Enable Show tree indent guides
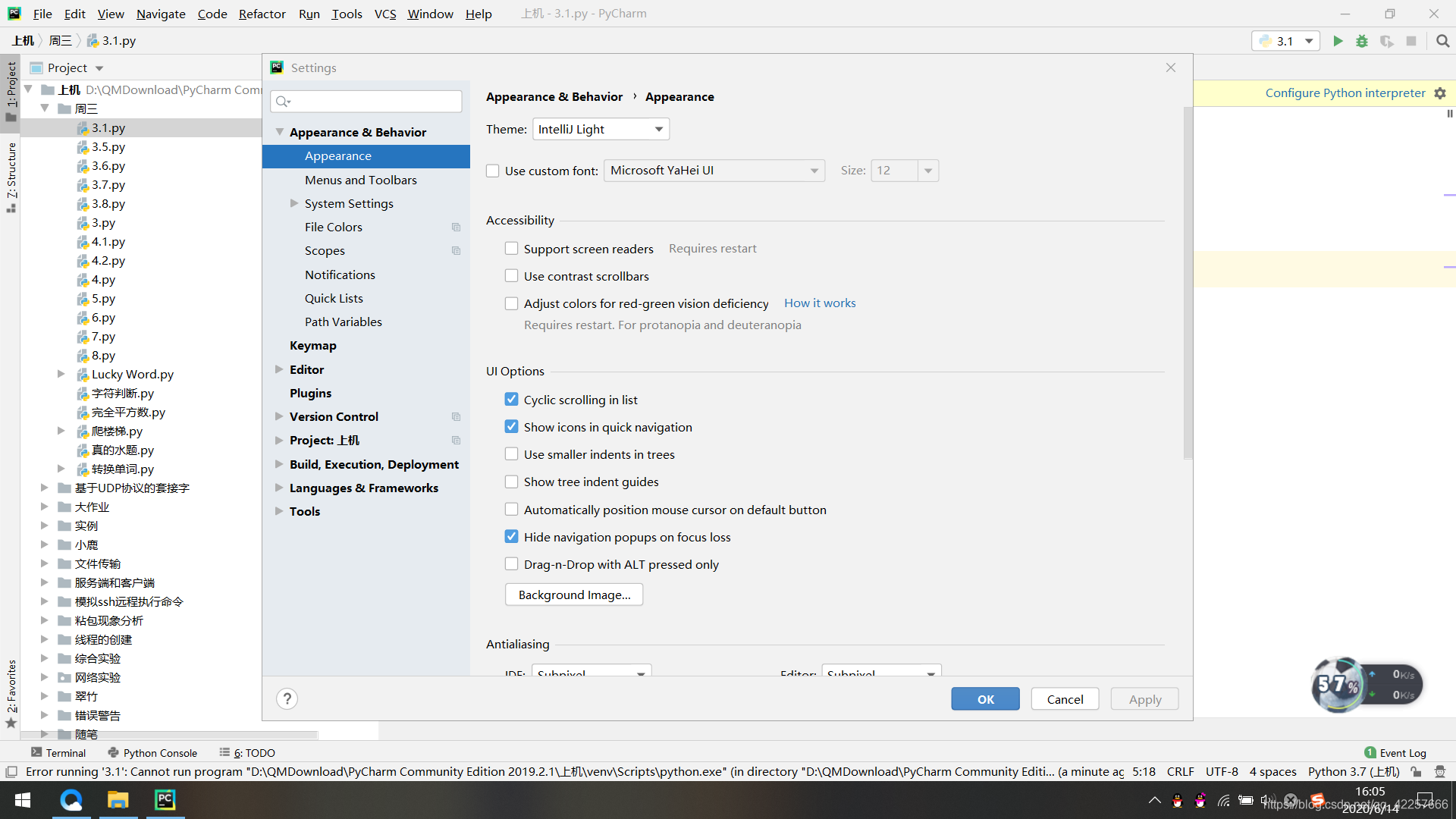 pos(512,482)
